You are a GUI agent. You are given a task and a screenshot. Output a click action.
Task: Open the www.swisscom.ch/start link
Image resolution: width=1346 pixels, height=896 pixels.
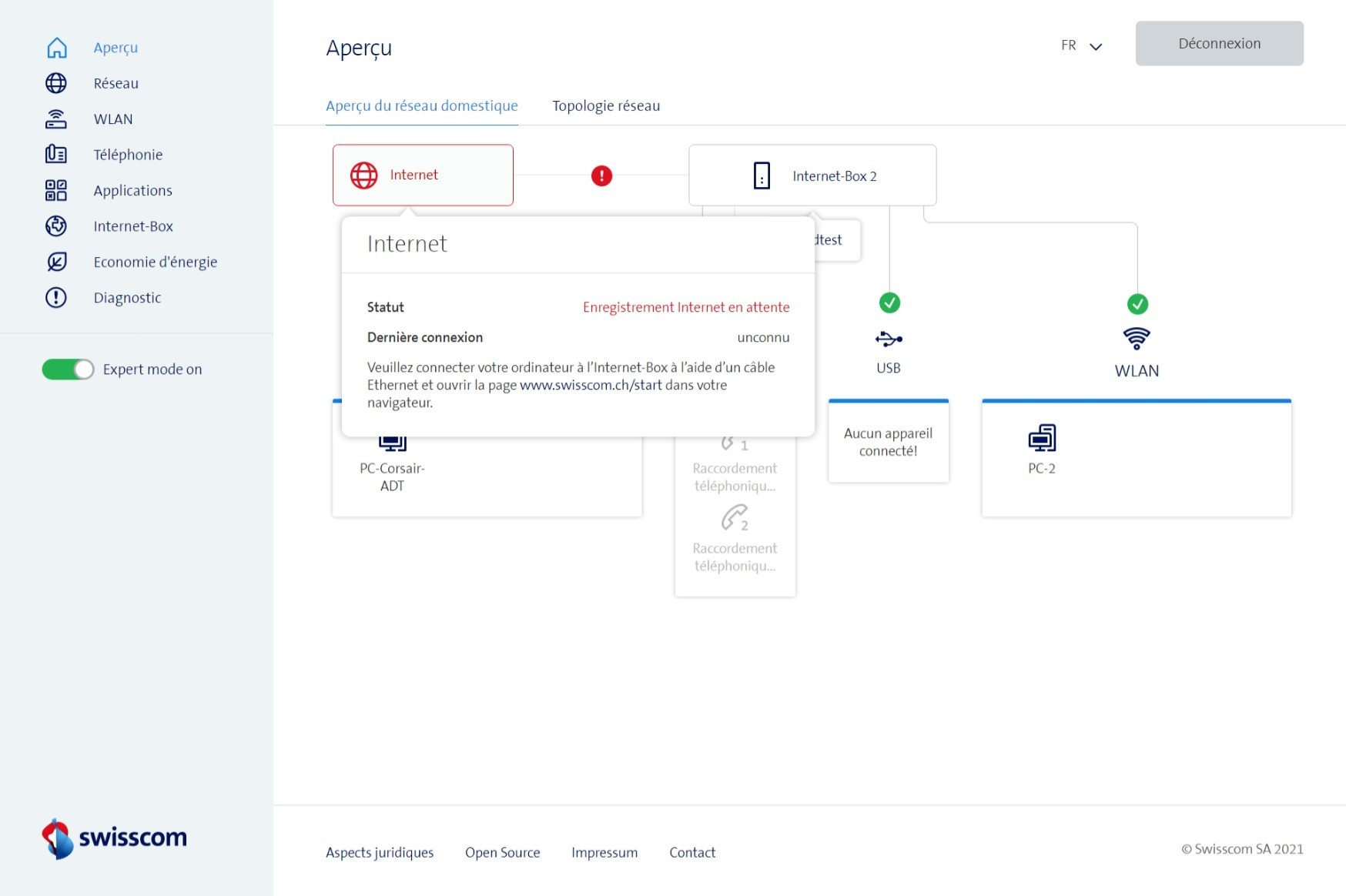tap(591, 385)
